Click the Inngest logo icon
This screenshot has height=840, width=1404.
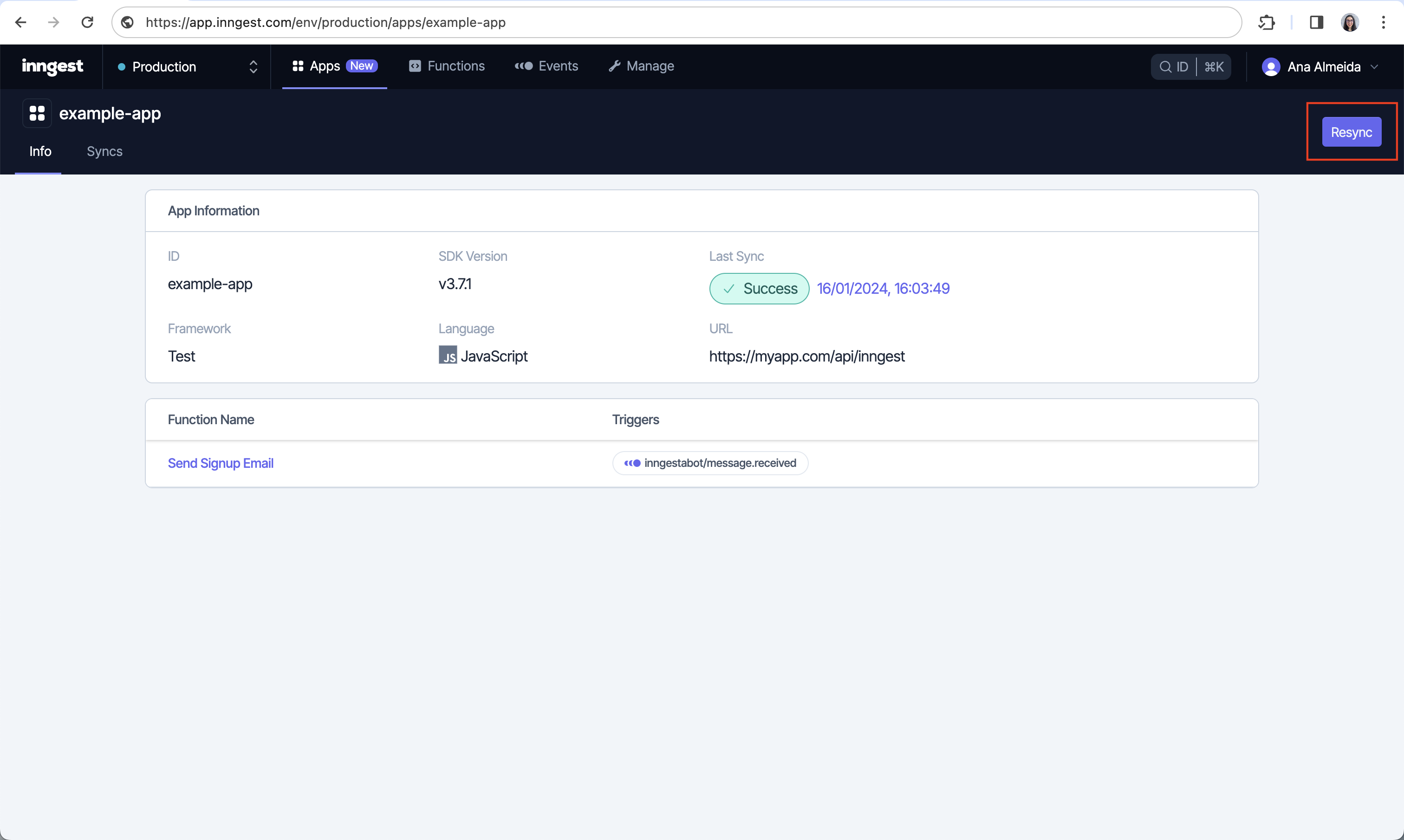click(51, 66)
